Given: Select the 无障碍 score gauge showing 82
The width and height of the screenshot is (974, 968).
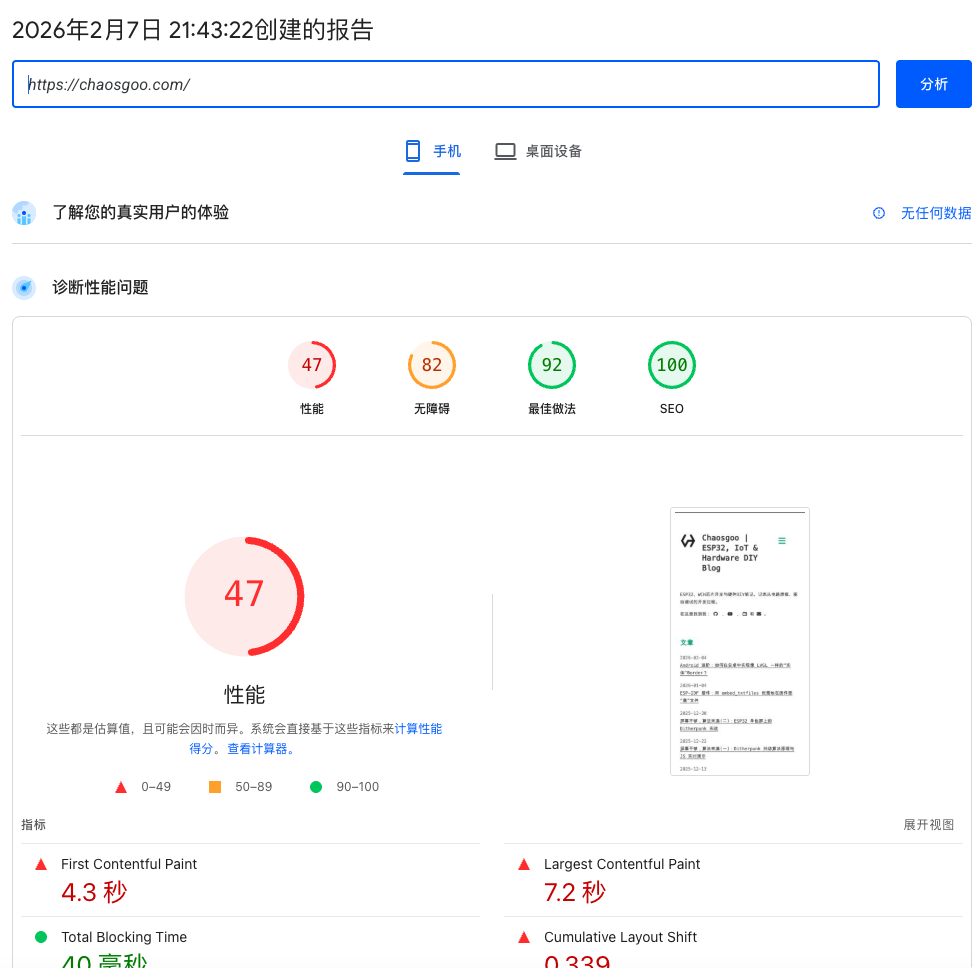Looking at the screenshot, I should [x=431, y=365].
